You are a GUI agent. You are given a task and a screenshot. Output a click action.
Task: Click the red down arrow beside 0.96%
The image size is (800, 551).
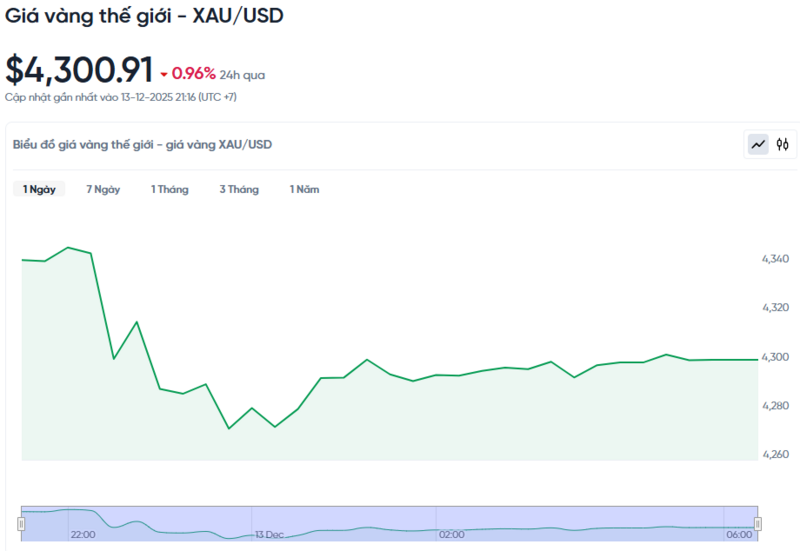[x=164, y=74]
